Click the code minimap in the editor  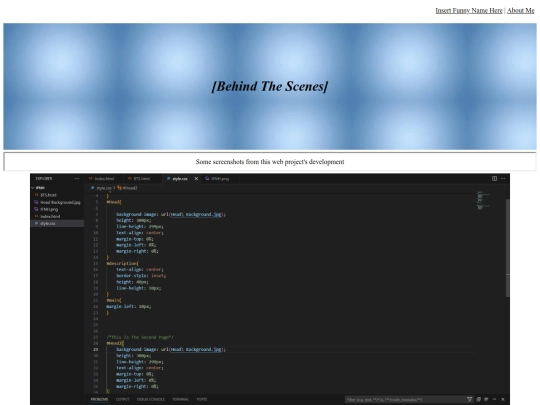coord(483,201)
